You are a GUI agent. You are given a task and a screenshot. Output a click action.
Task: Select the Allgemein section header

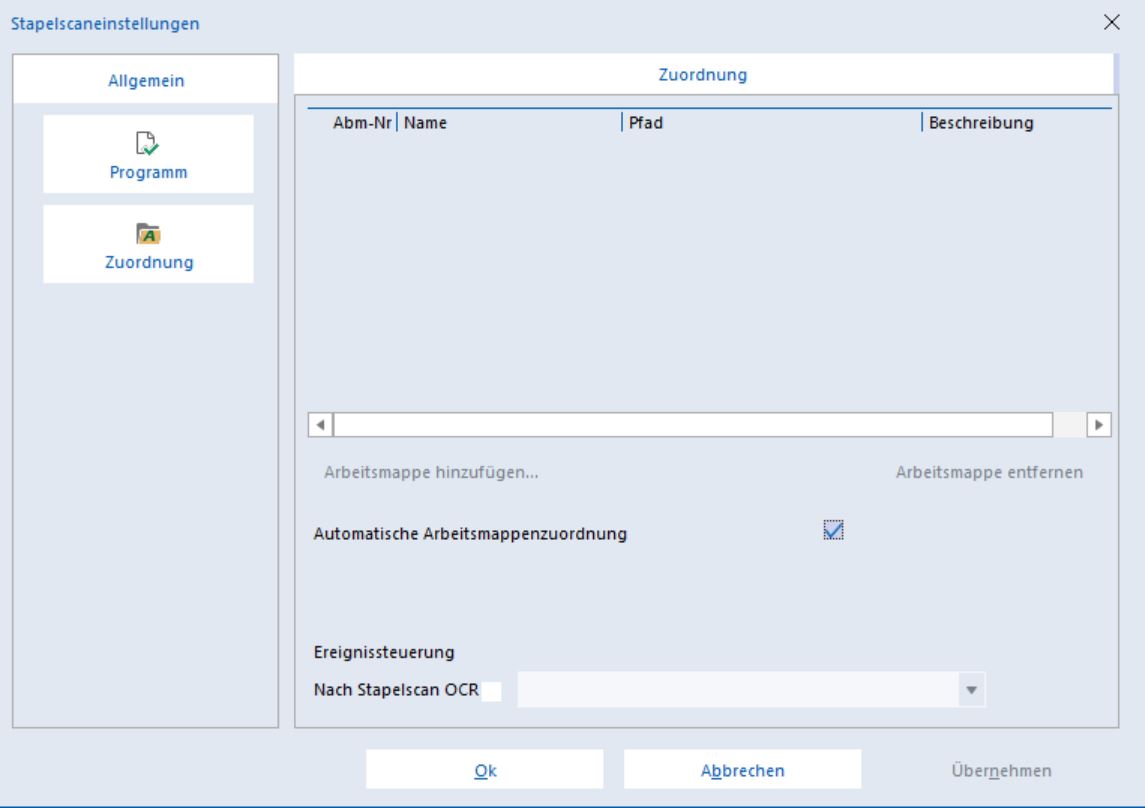[146, 80]
